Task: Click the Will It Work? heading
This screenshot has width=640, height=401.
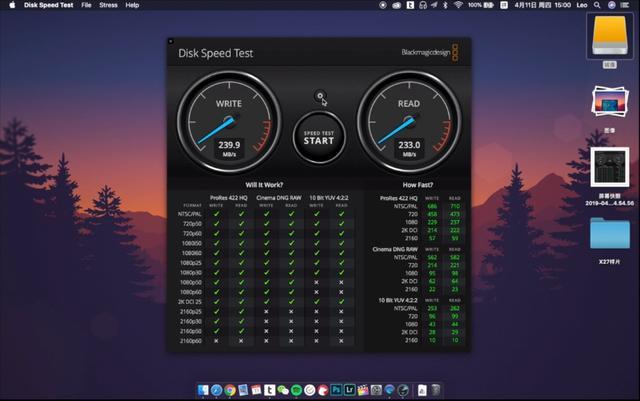Action: pyautogui.click(x=264, y=185)
